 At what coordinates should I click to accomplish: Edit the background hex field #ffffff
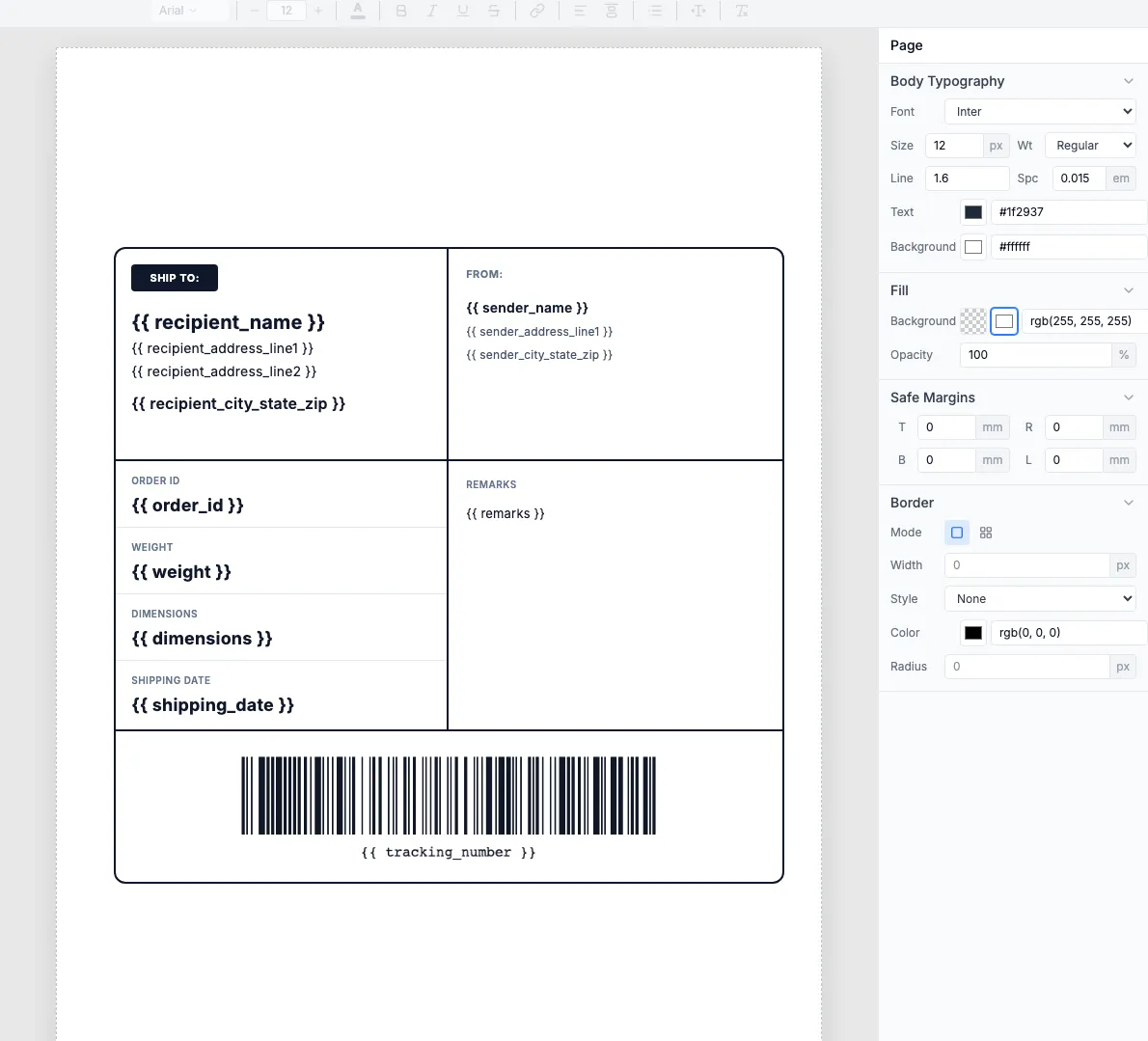click(1068, 247)
